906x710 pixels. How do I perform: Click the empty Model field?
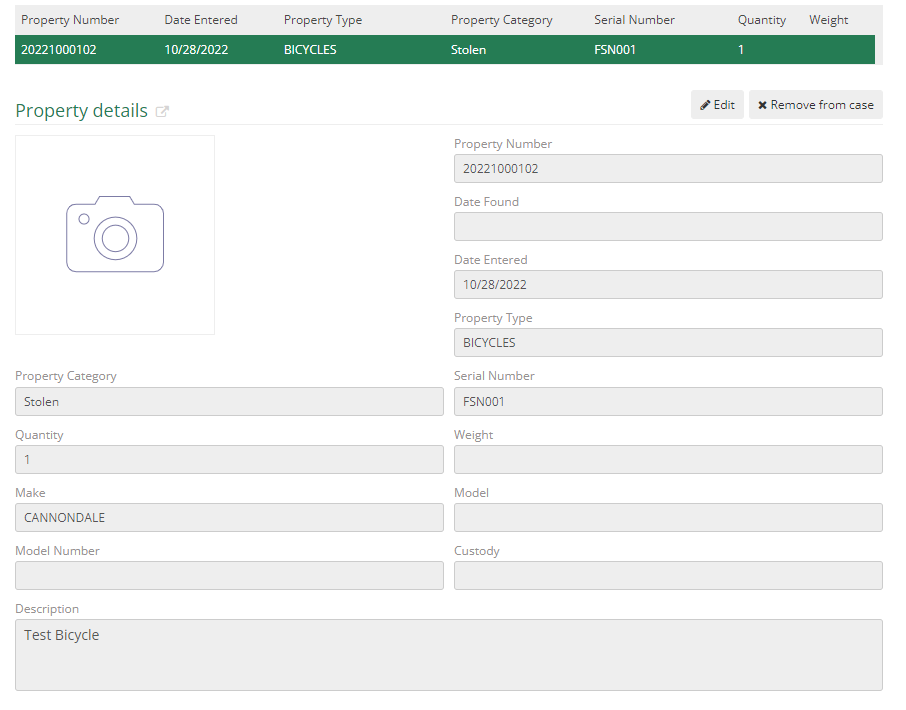667,517
